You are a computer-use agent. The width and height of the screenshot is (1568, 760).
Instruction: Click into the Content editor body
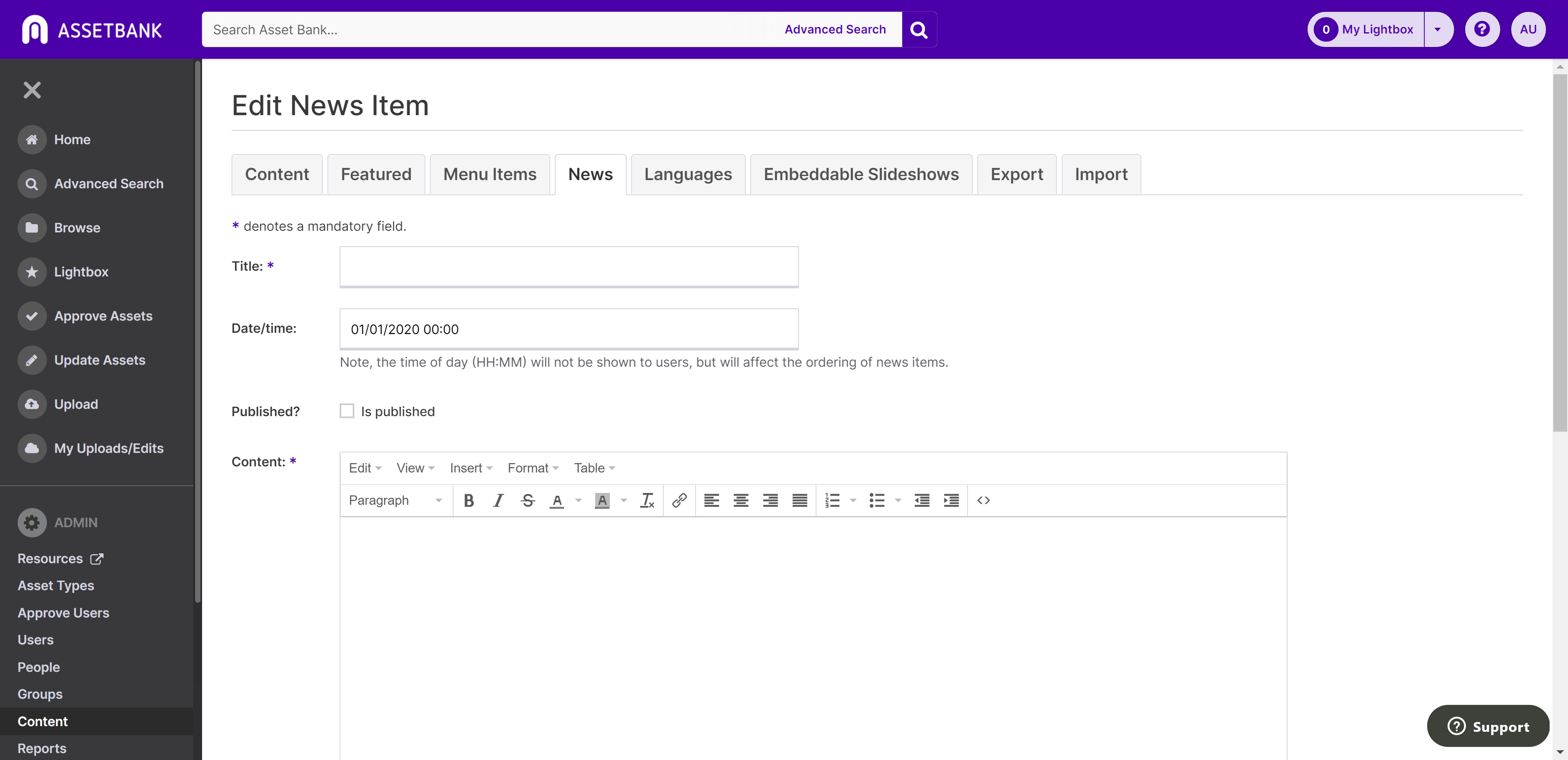[813, 638]
